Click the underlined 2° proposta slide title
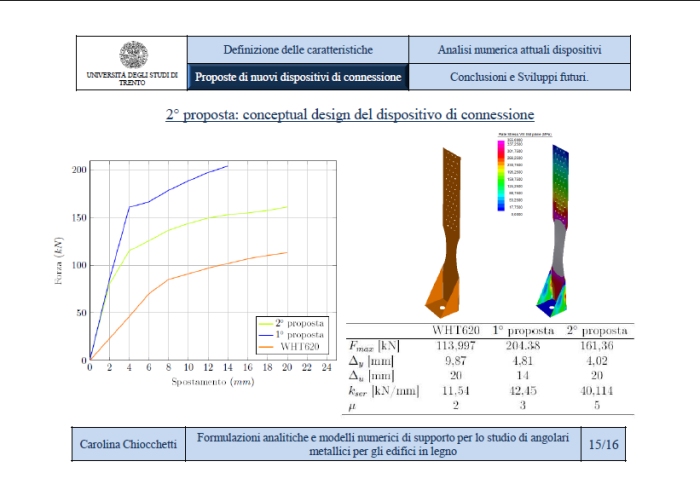This screenshot has height=496, width=700. pos(350,115)
